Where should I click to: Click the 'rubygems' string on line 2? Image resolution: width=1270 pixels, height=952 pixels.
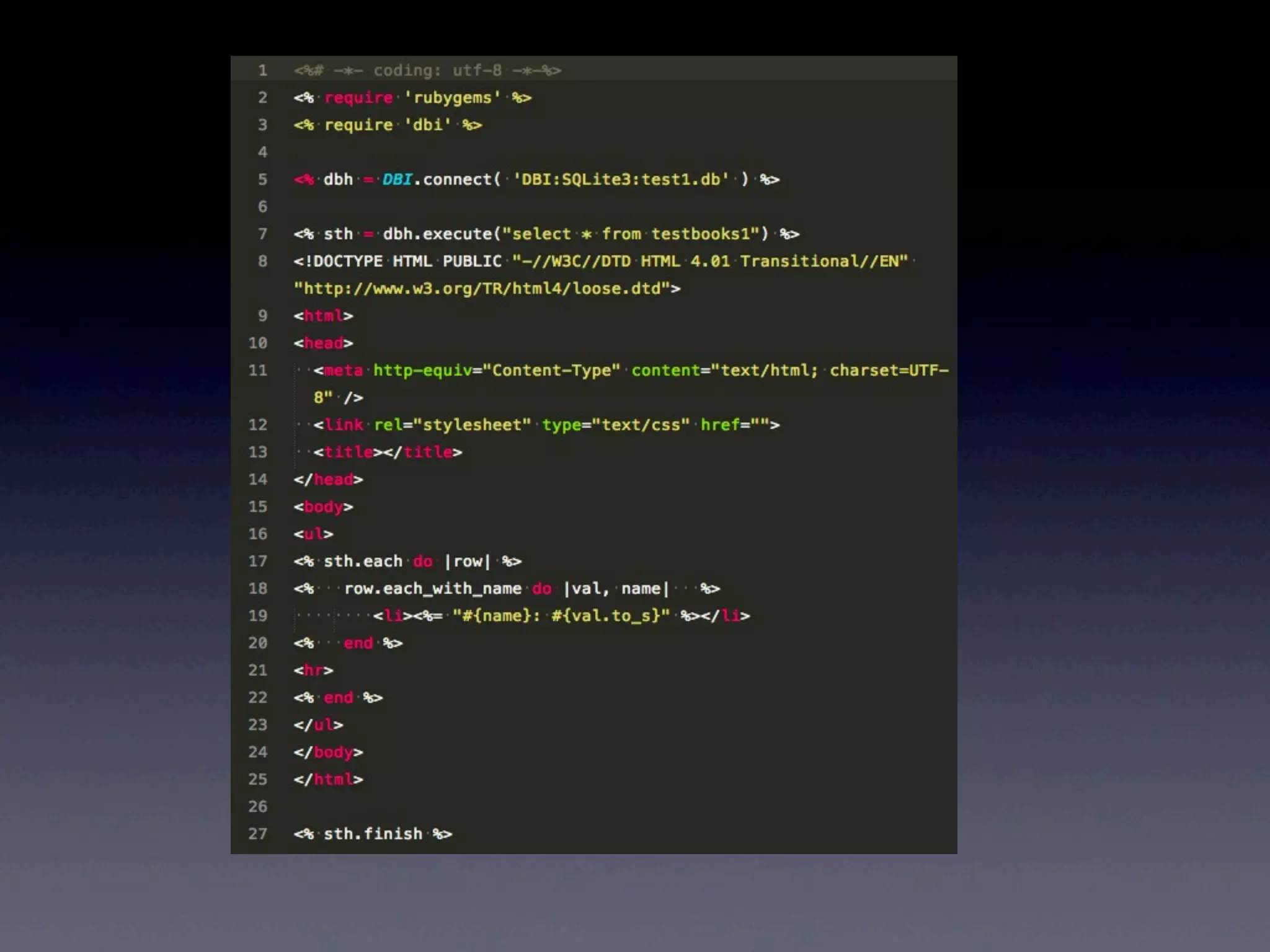point(453,98)
